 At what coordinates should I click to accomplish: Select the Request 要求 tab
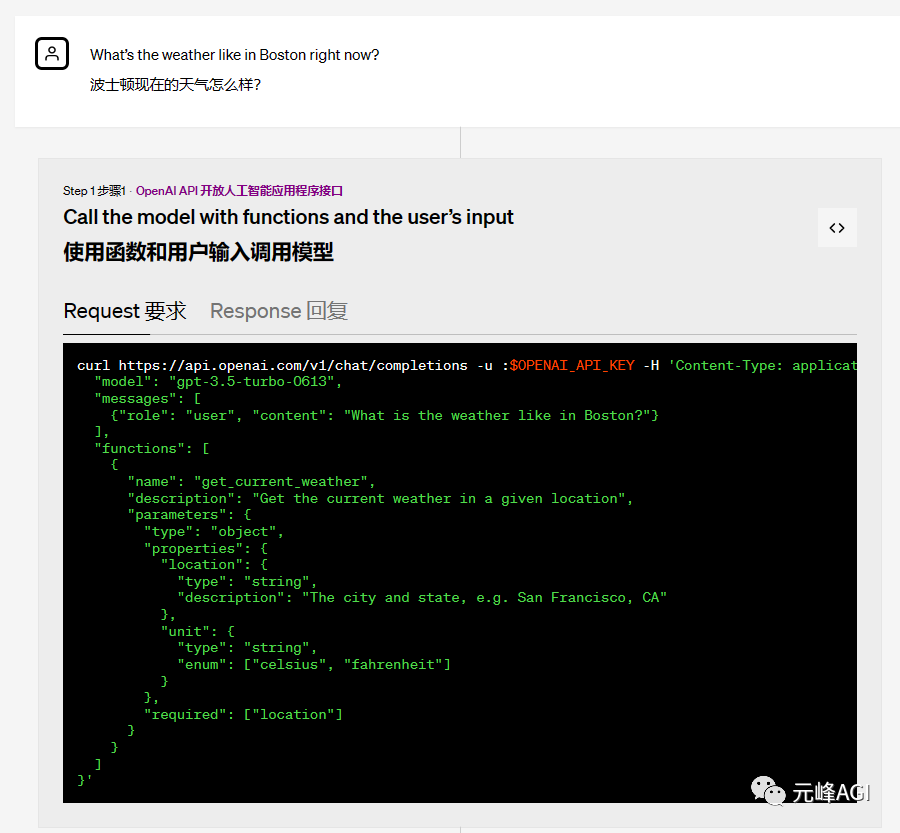[125, 311]
